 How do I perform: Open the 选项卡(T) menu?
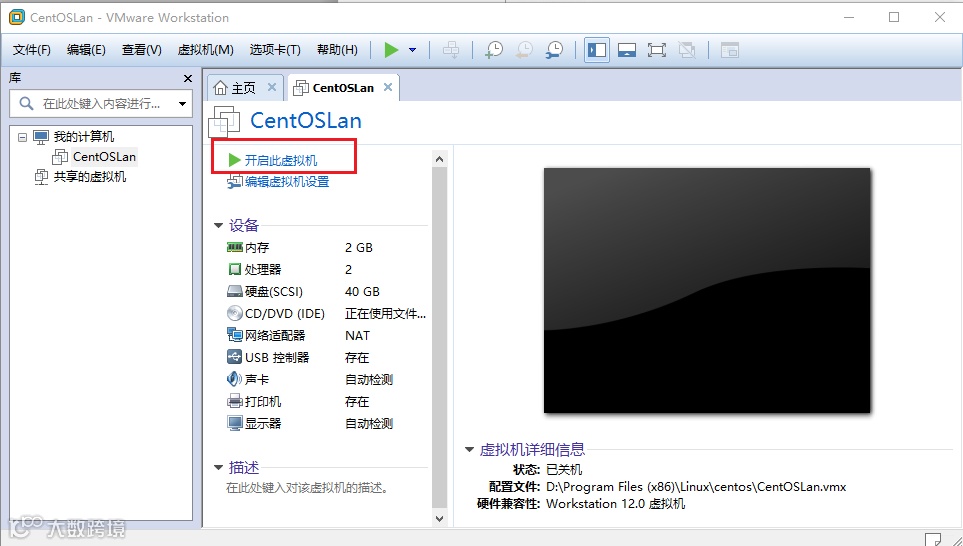click(x=275, y=50)
